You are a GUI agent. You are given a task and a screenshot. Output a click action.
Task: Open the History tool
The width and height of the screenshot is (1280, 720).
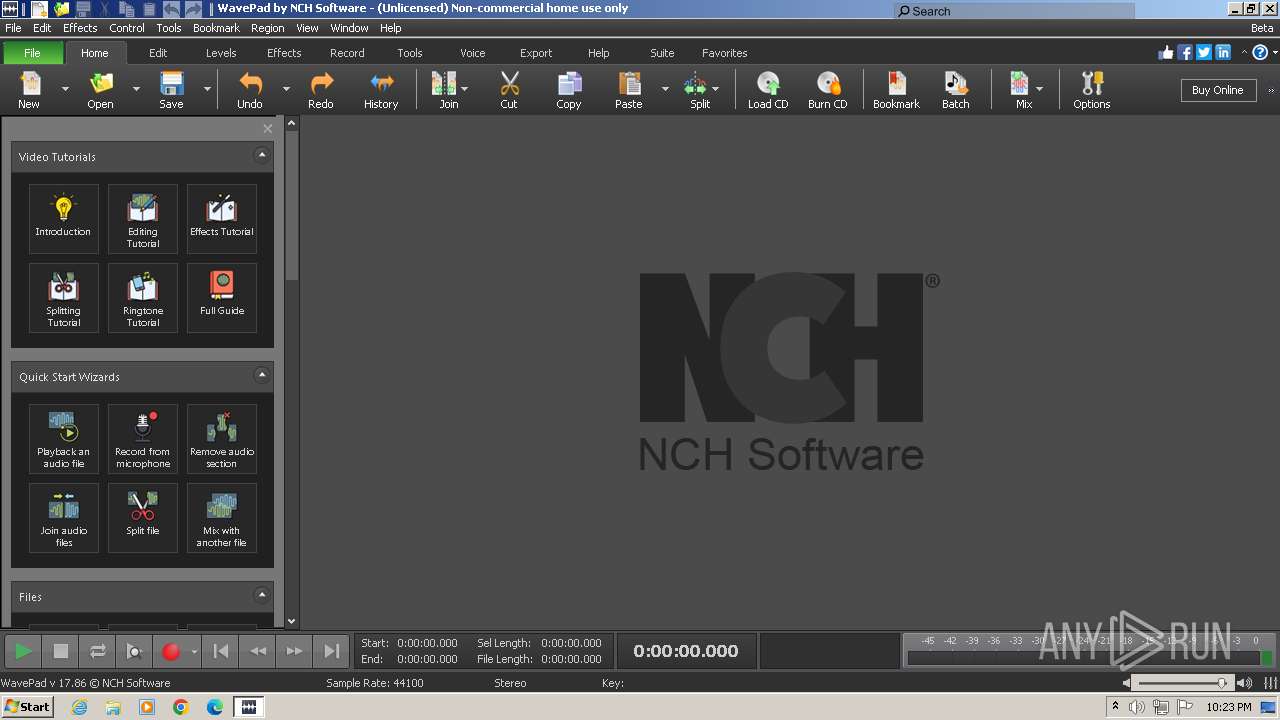coord(381,89)
